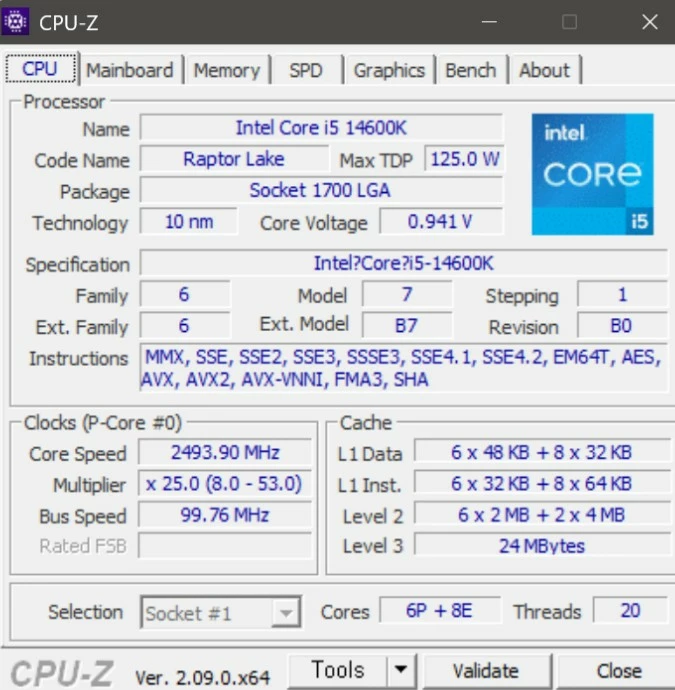Click the Code Name value Raptor Lake
Screen dimensions: 675x690
pyautogui.click(x=234, y=159)
